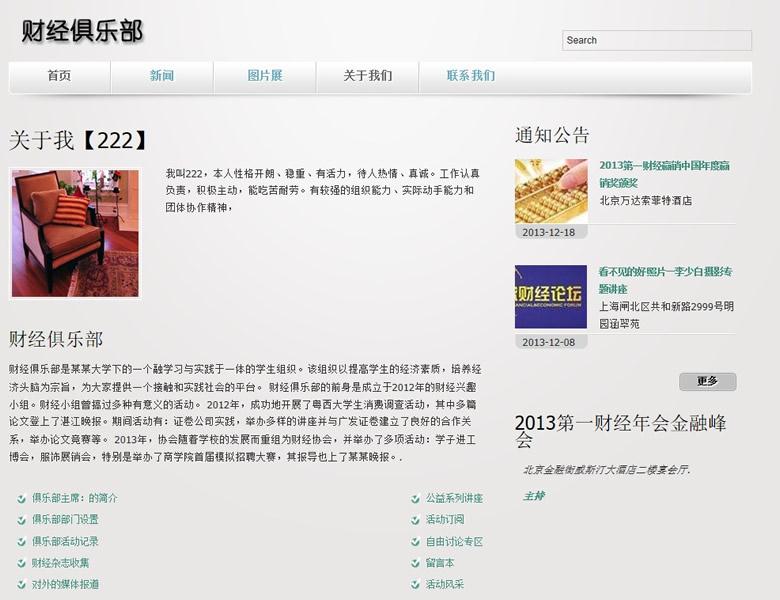This screenshot has height=600, width=780.
Task: Open the 首页 navigation tab
Action: tap(59, 76)
